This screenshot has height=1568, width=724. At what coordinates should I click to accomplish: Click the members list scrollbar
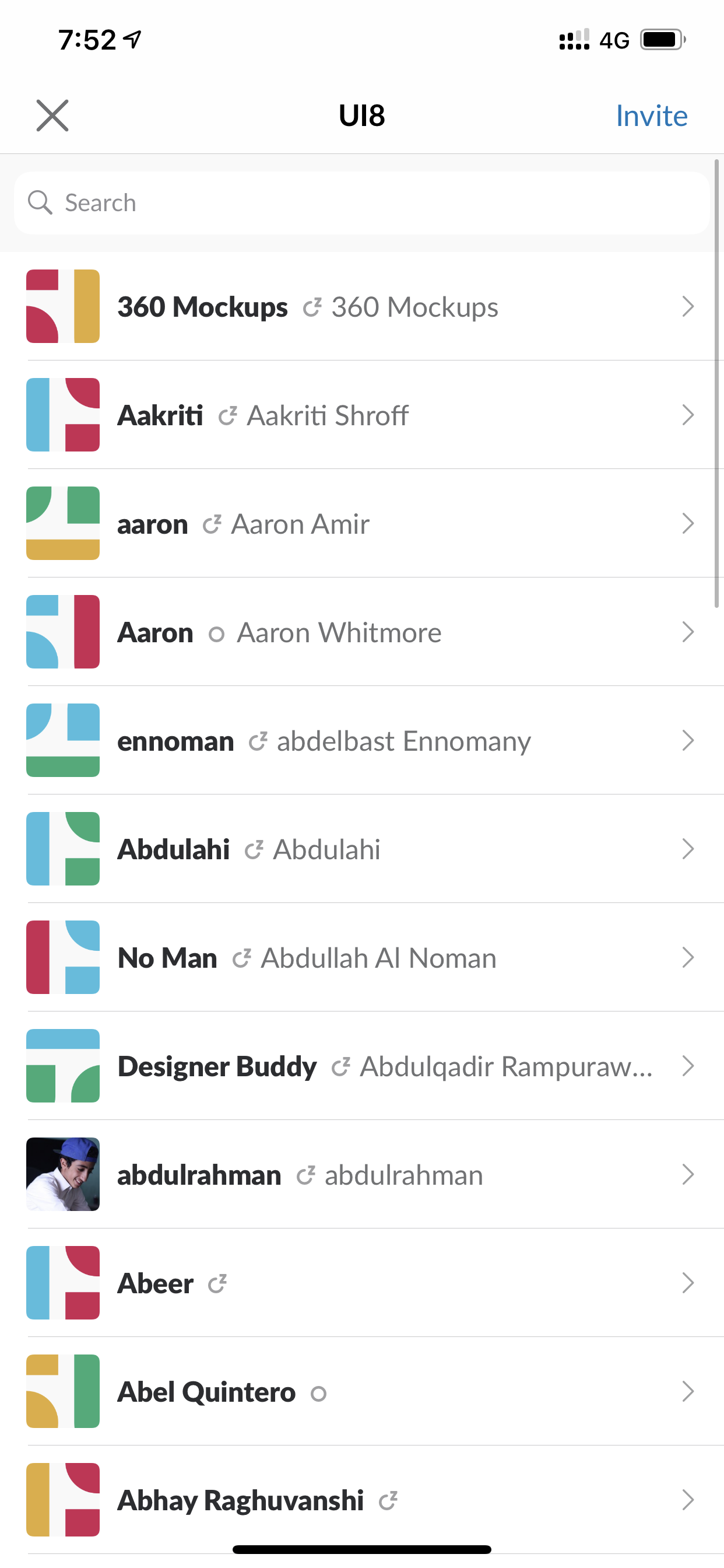(x=716, y=383)
